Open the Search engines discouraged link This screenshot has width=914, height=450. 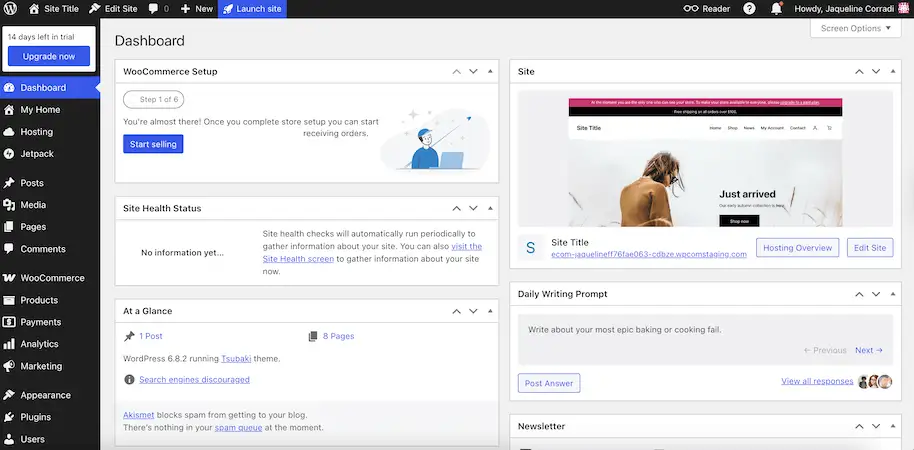[x=194, y=379]
